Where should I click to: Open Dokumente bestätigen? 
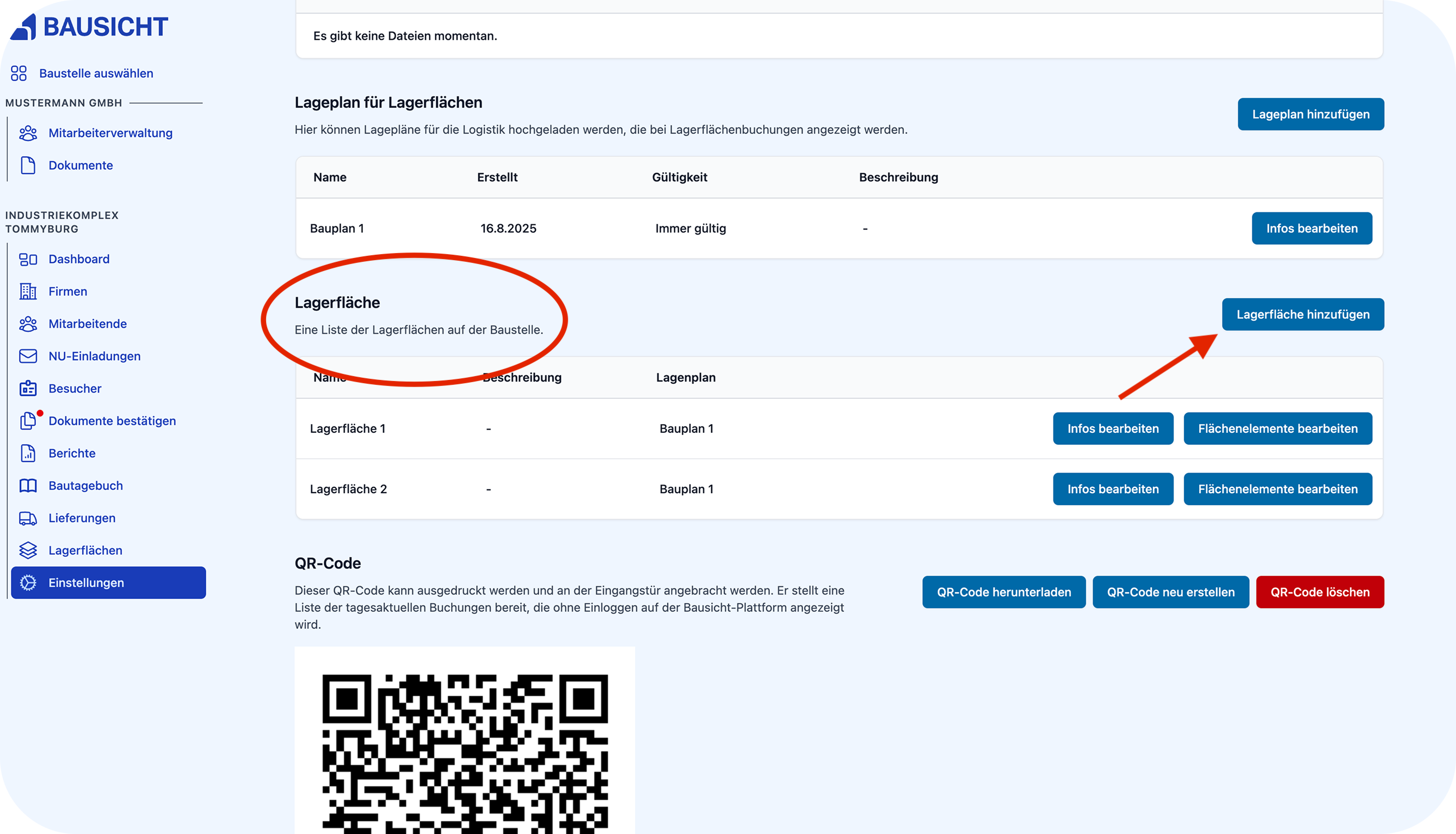112,421
